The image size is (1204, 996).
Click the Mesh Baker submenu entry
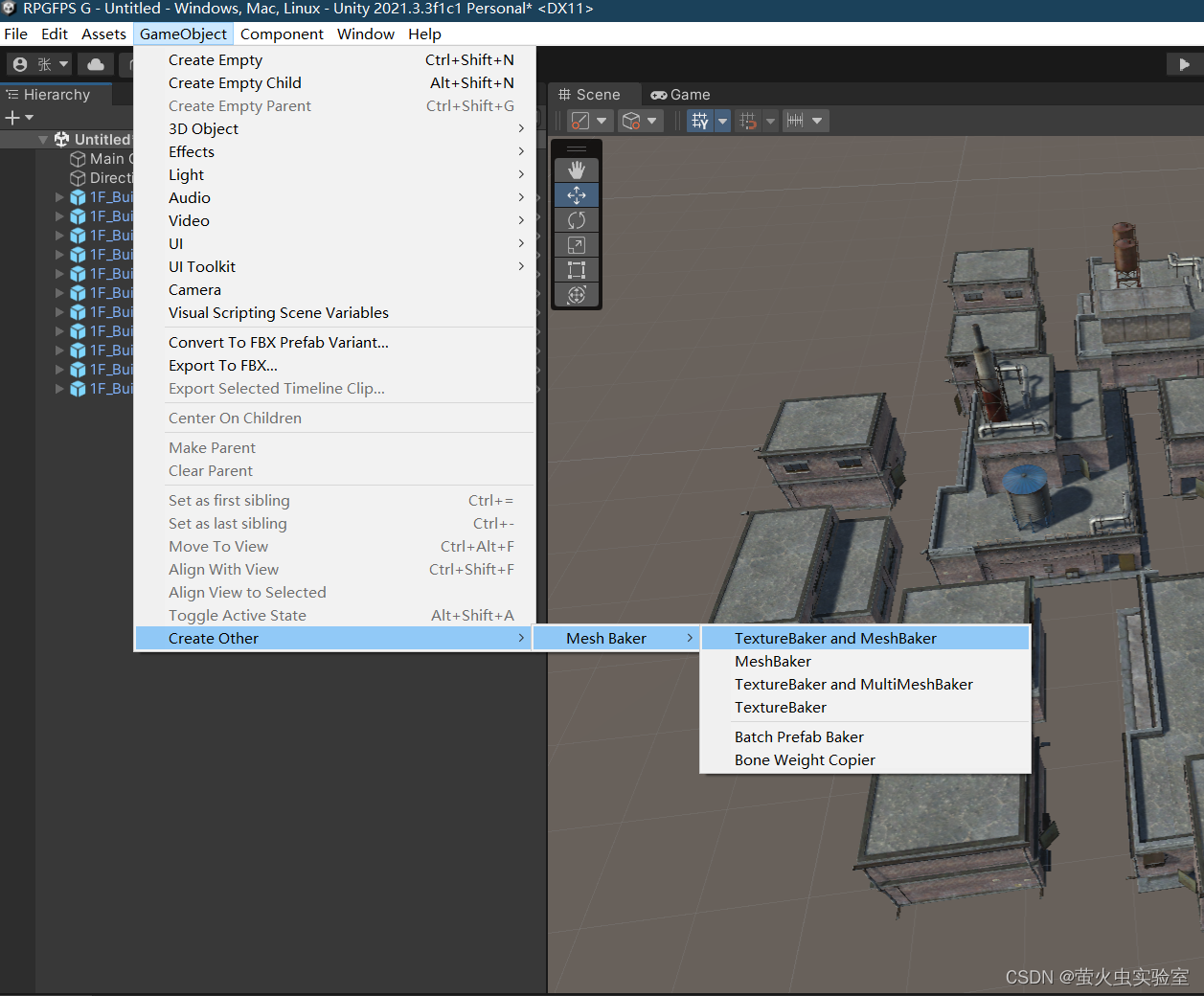[616, 639]
